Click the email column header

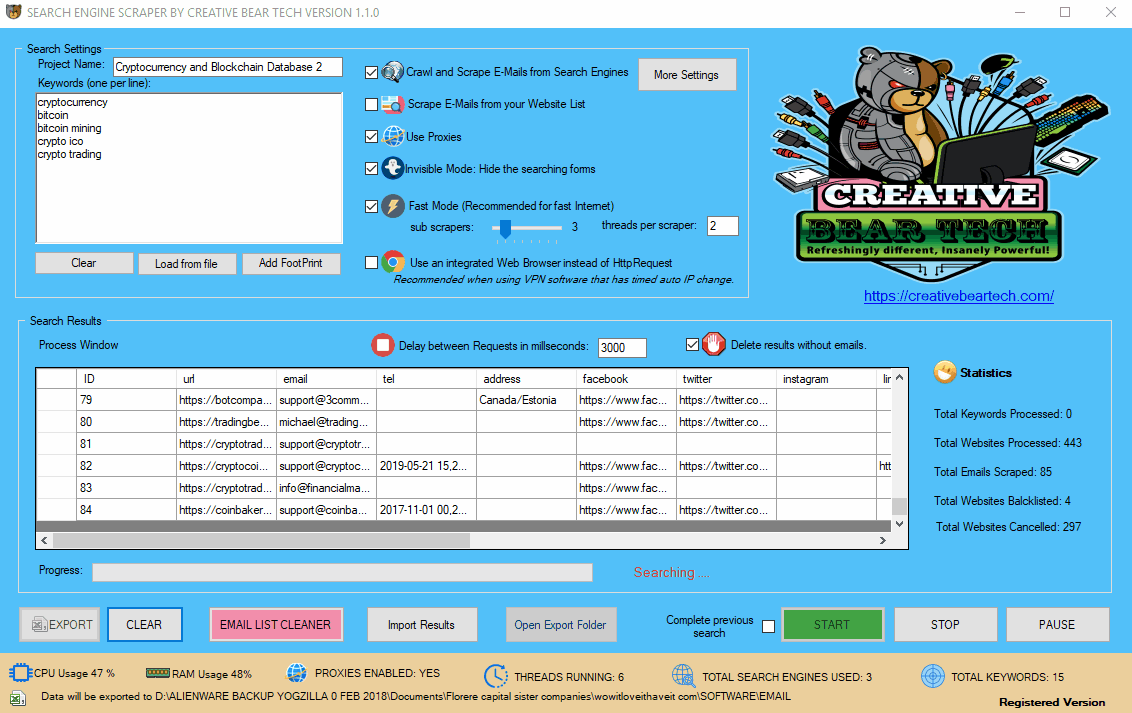point(326,379)
